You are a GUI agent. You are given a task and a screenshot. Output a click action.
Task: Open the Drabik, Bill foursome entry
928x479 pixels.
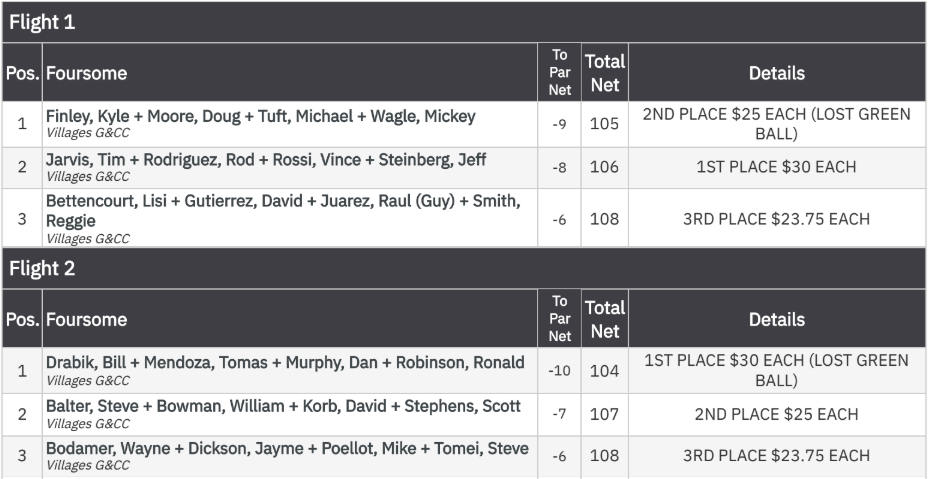click(x=464, y=370)
